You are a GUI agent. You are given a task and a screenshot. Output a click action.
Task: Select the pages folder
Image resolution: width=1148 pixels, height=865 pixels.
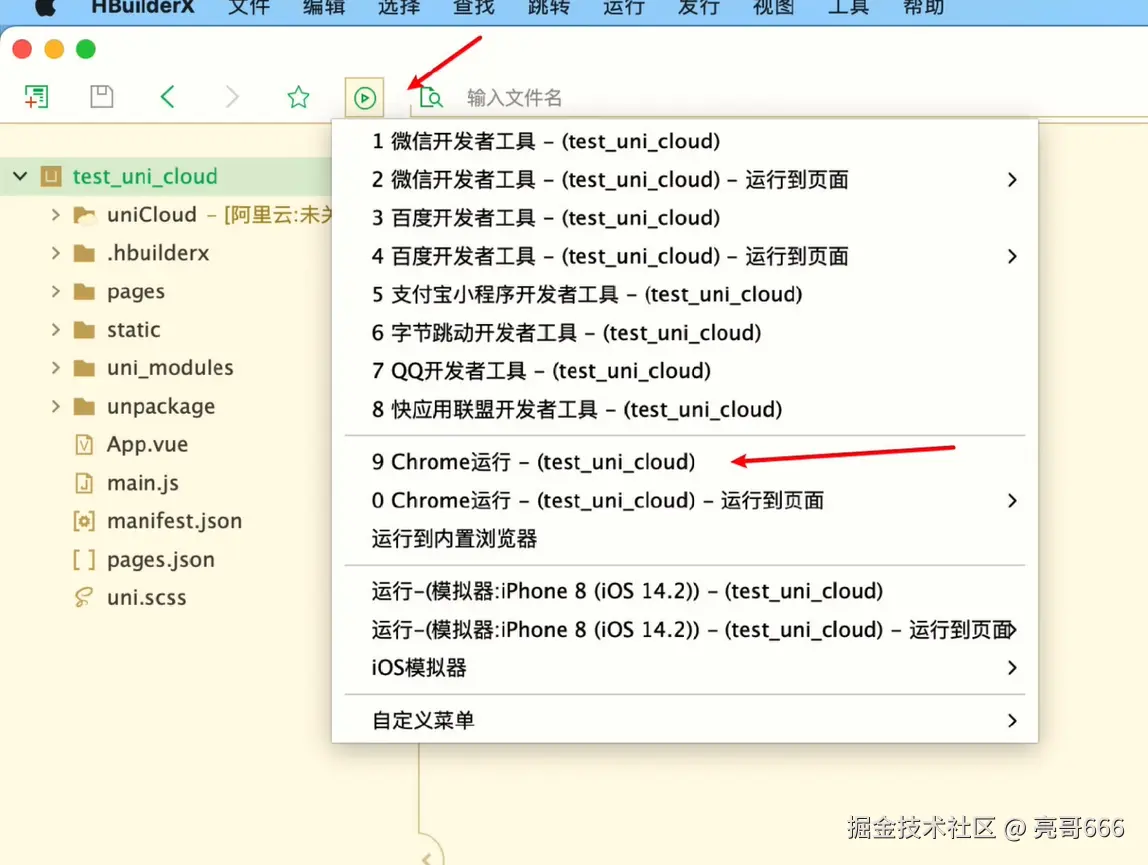point(135,292)
